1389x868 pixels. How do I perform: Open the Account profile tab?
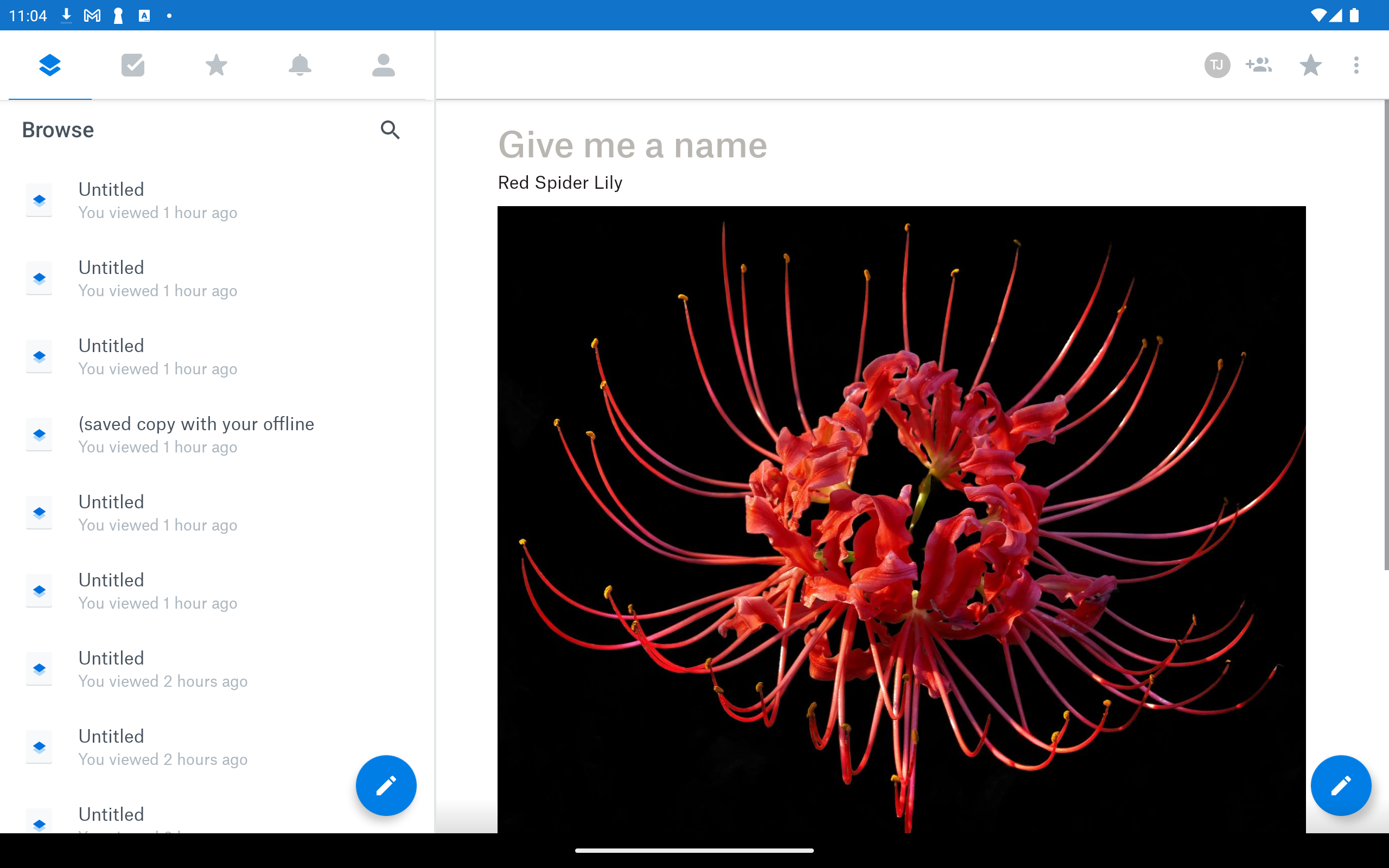pyautogui.click(x=383, y=65)
